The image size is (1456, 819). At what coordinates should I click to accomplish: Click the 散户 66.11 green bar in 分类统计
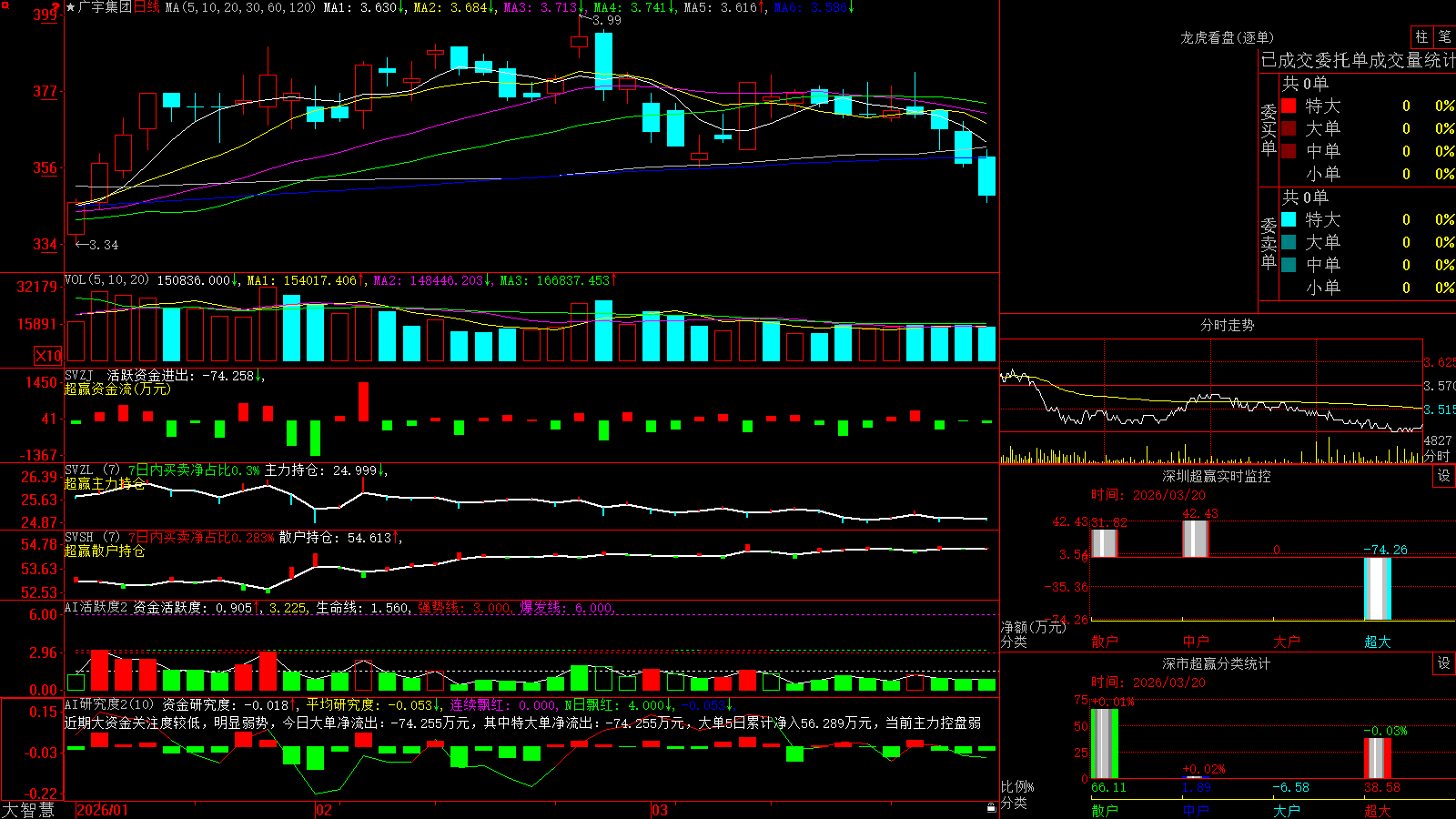tap(1104, 743)
